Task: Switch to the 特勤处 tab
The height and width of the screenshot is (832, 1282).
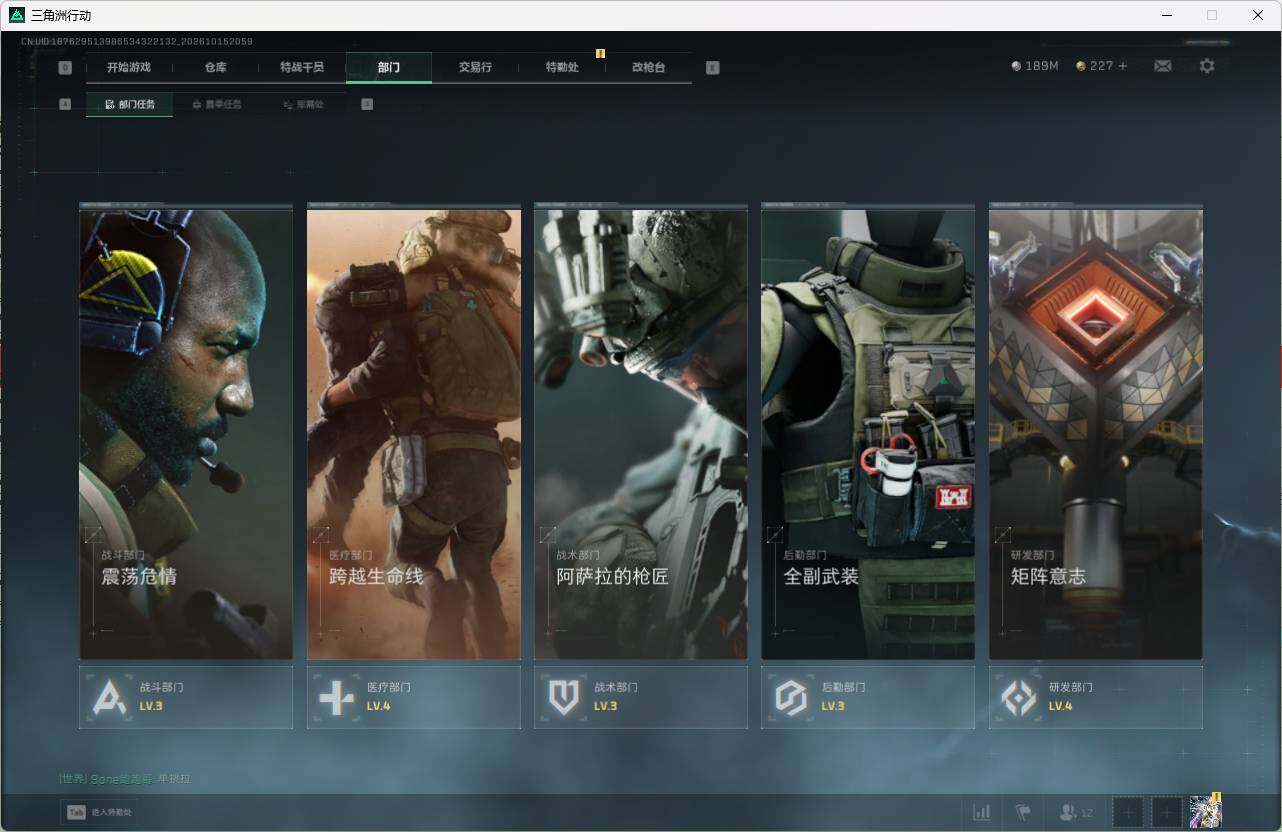Action: pos(562,67)
